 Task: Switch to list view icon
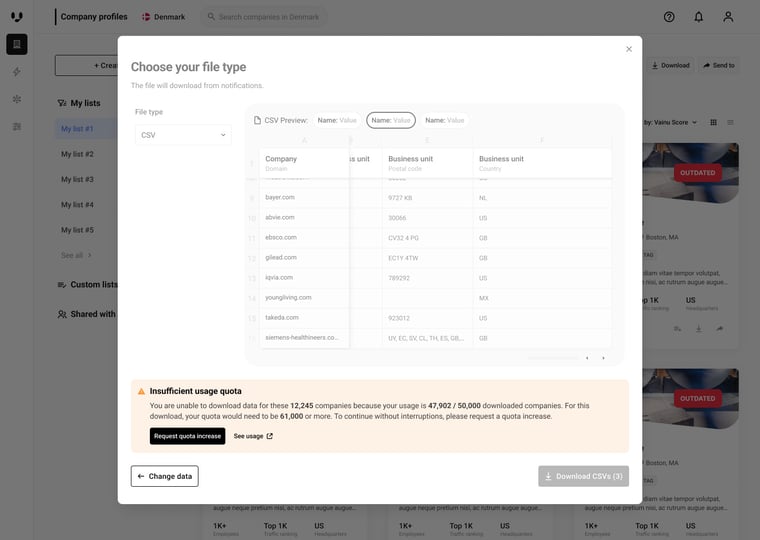(730, 122)
